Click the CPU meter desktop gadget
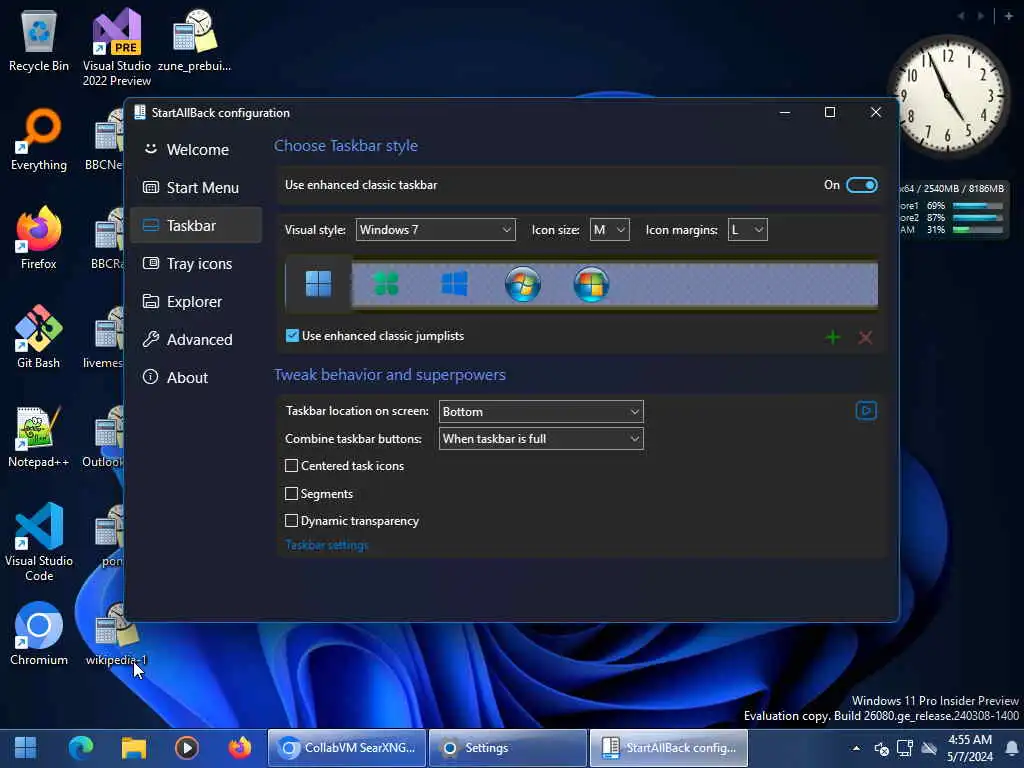This screenshot has height=768, width=1024. [953, 210]
